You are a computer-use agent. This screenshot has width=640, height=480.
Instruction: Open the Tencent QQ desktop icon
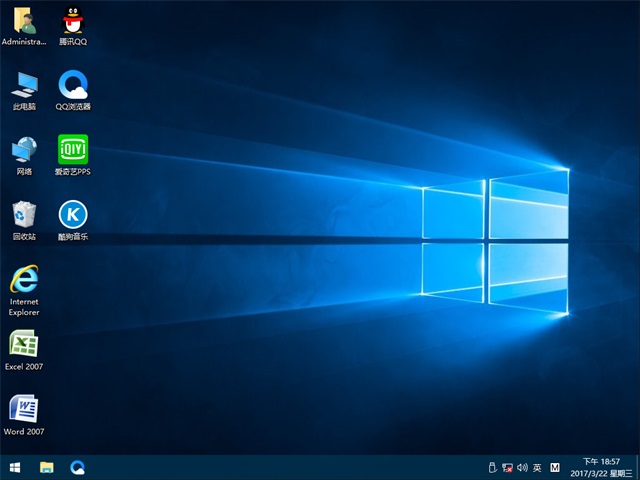click(72, 22)
